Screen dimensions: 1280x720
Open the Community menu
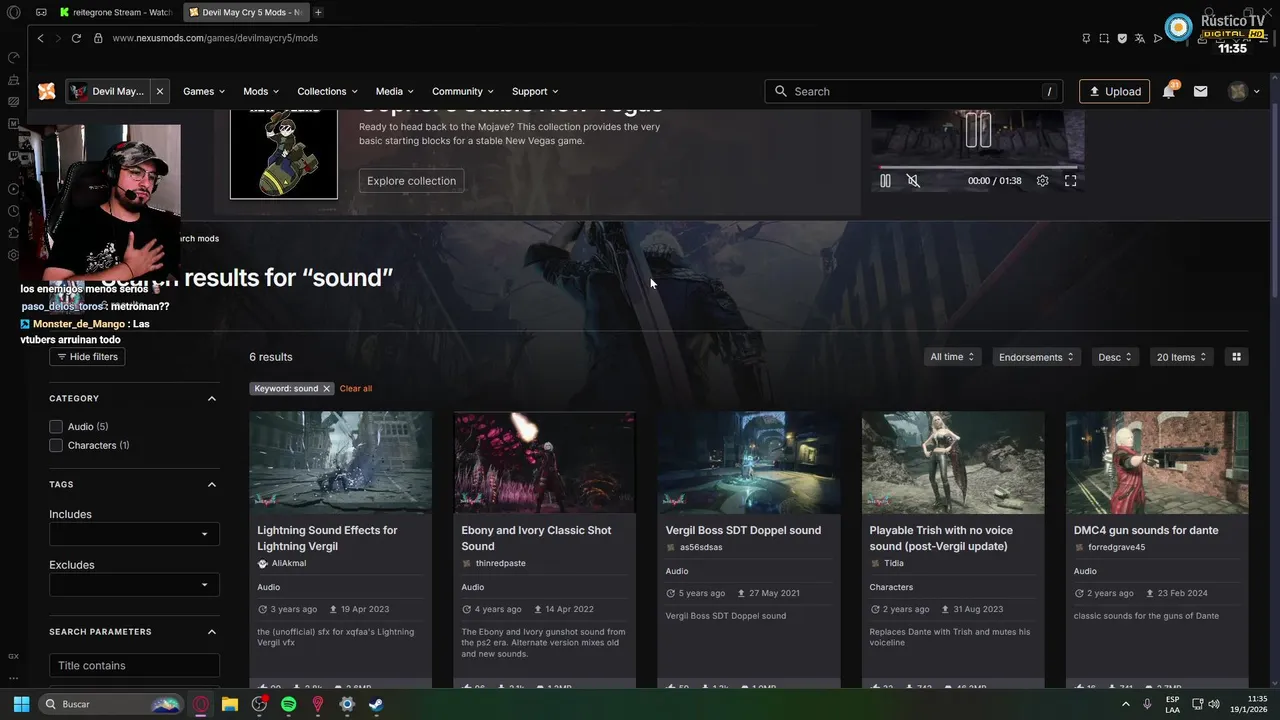click(464, 91)
